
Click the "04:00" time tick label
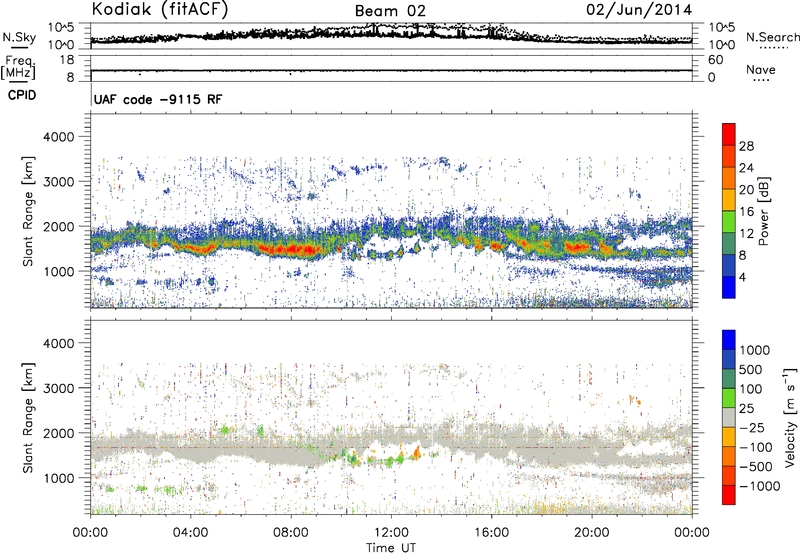coord(190,533)
